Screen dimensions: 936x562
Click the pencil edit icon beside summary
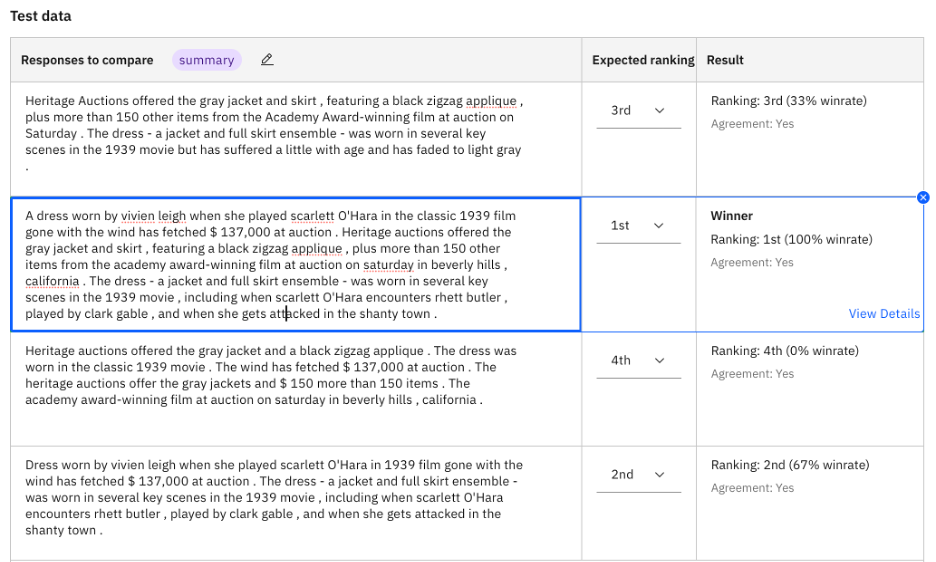[266, 60]
